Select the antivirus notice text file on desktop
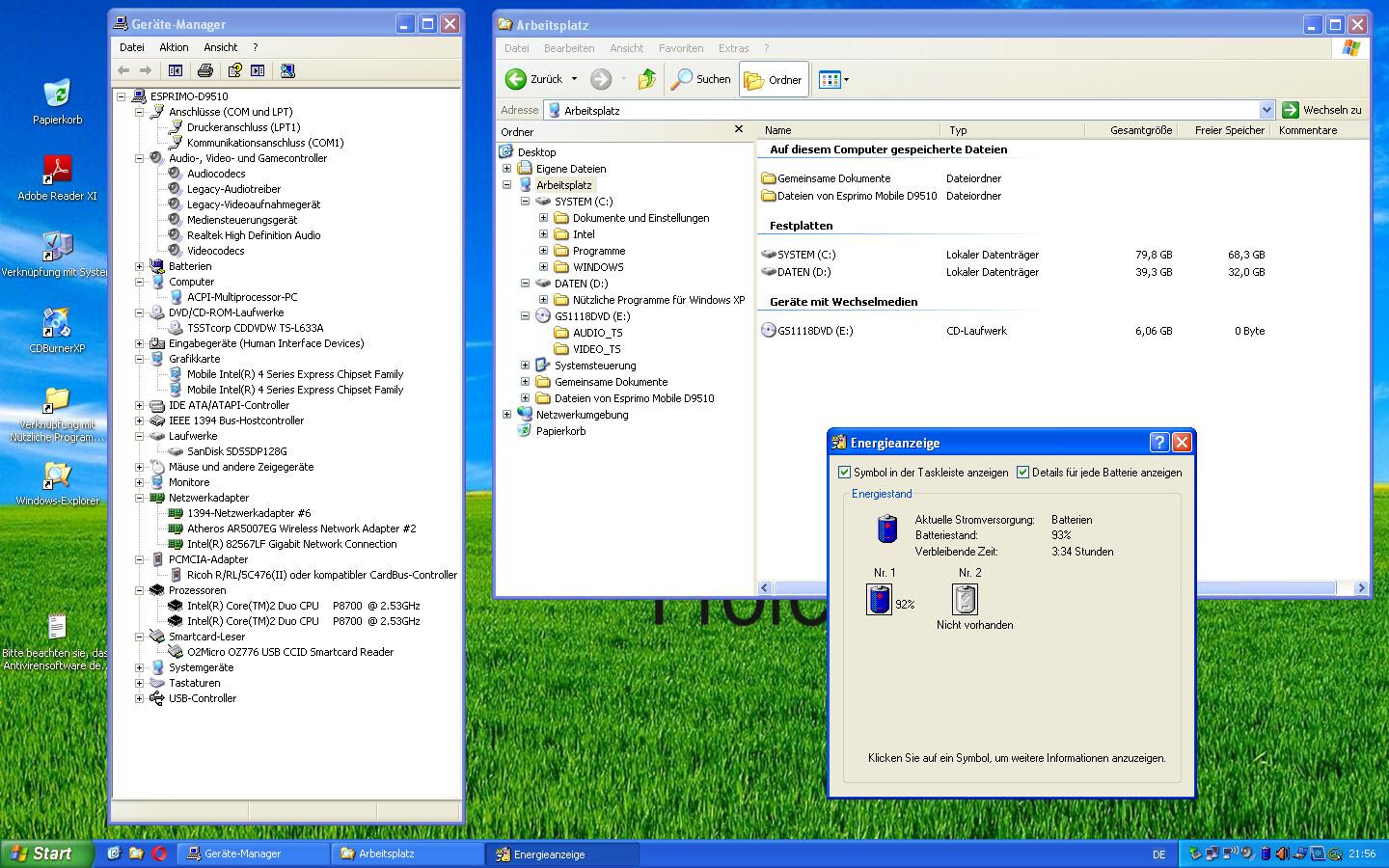Screen dimensions: 1389x868 [57, 641]
